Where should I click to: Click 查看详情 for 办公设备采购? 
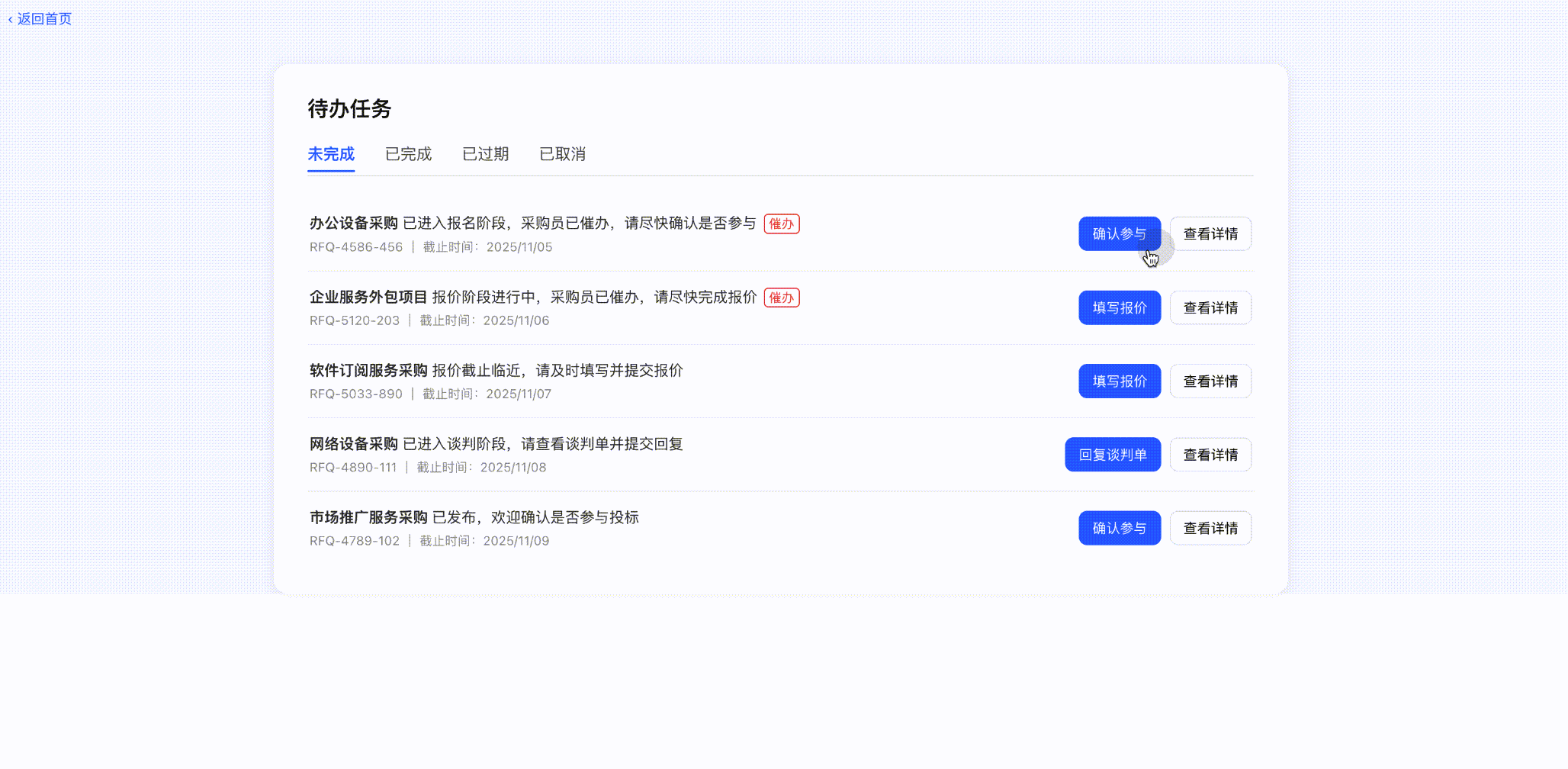1210,233
